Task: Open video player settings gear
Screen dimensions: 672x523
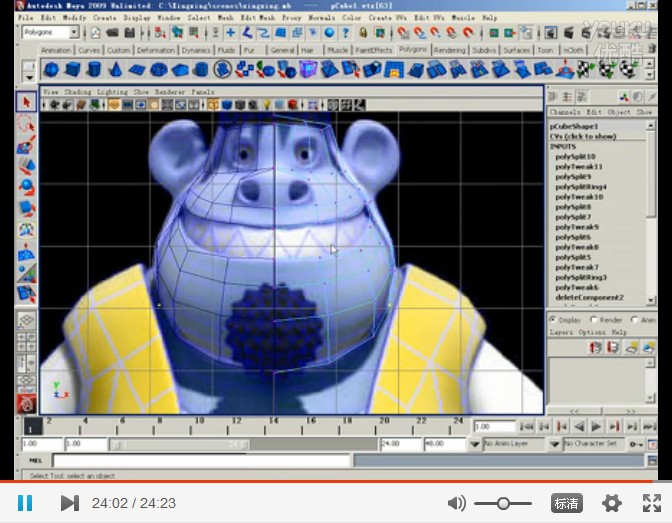Action: 612,503
